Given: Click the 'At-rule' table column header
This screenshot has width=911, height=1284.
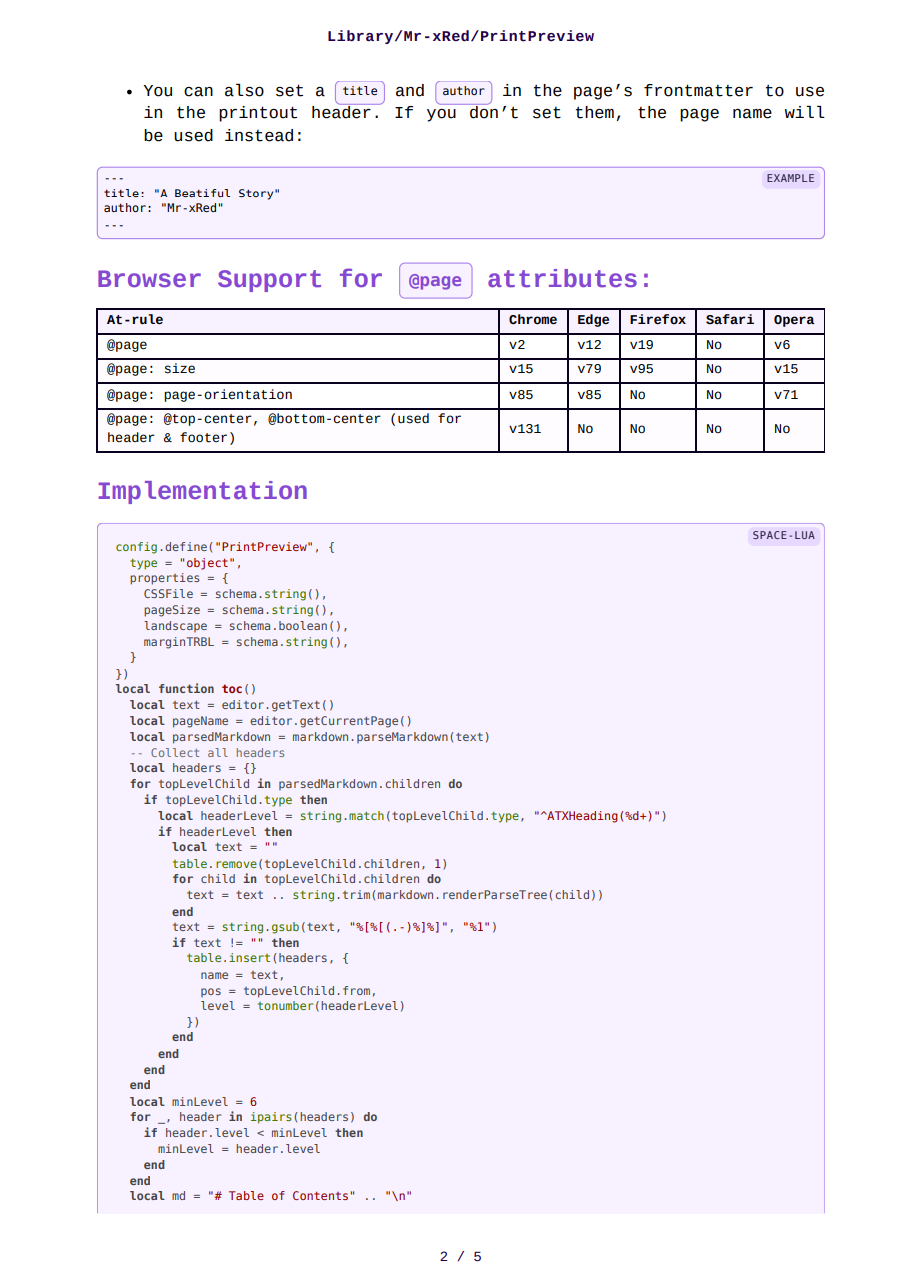Looking at the screenshot, I should tap(135, 320).
